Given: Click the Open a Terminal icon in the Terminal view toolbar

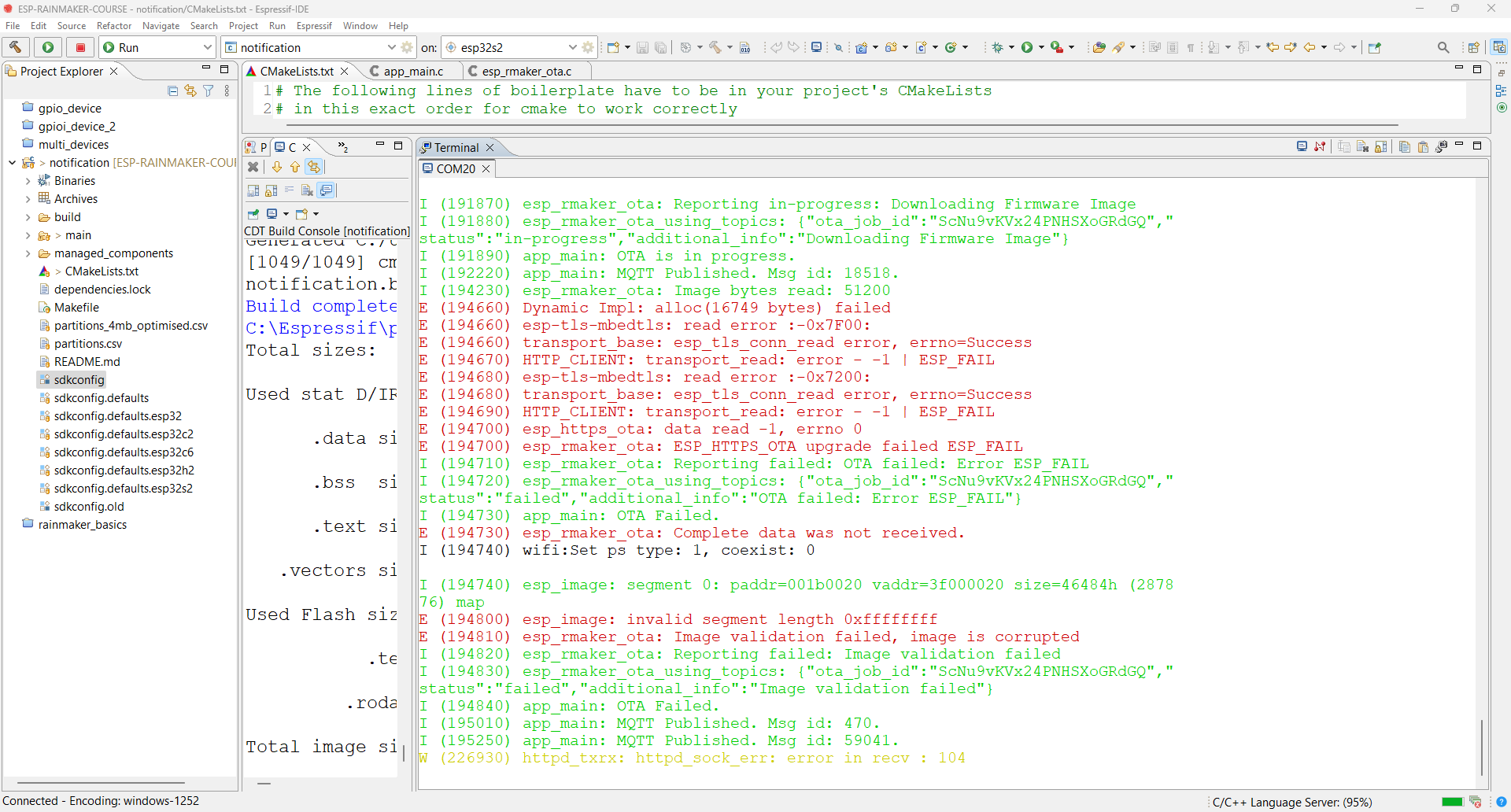Looking at the screenshot, I should [x=1302, y=146].
